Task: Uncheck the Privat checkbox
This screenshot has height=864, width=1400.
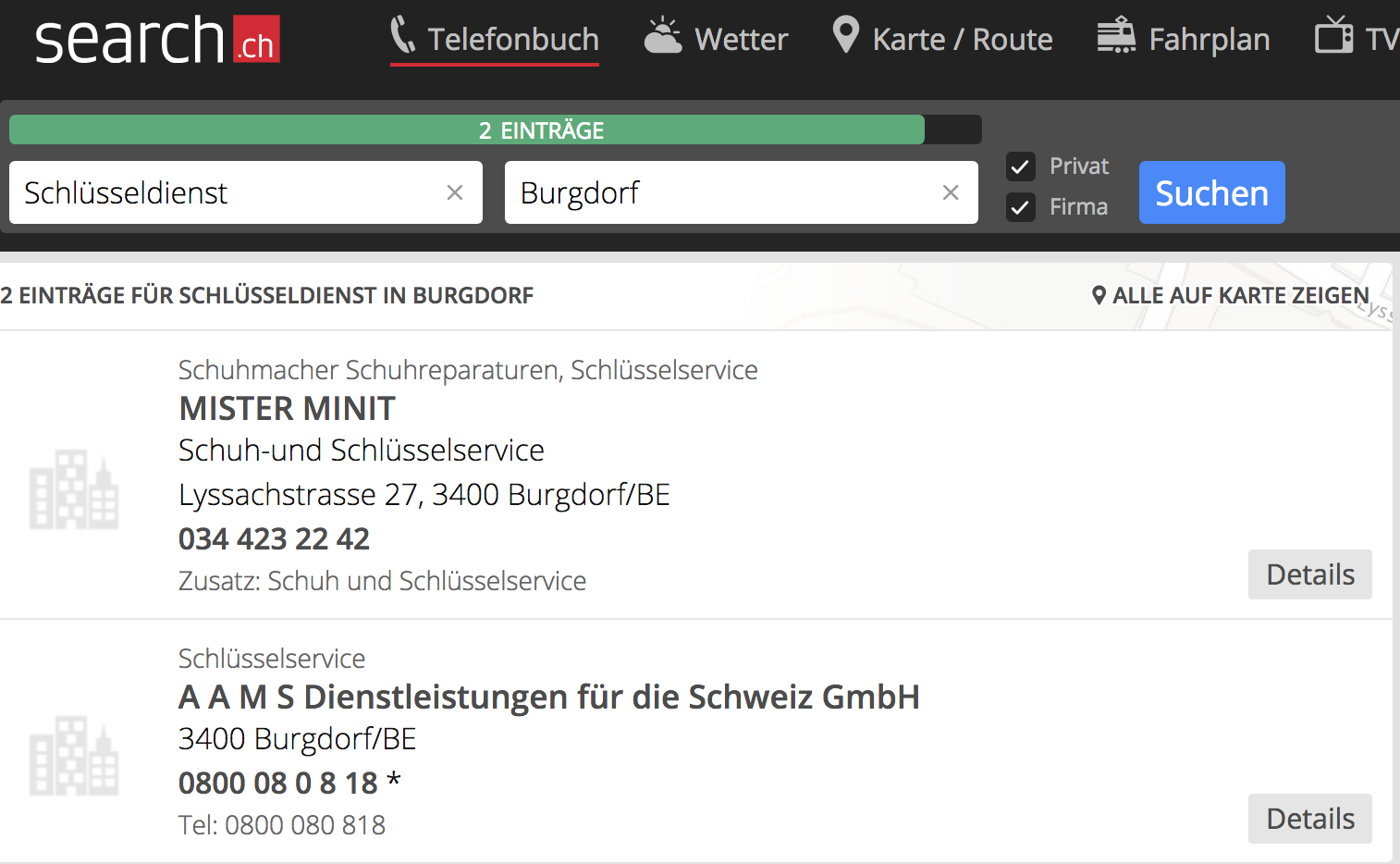Action: click(x=1020, y=167)
